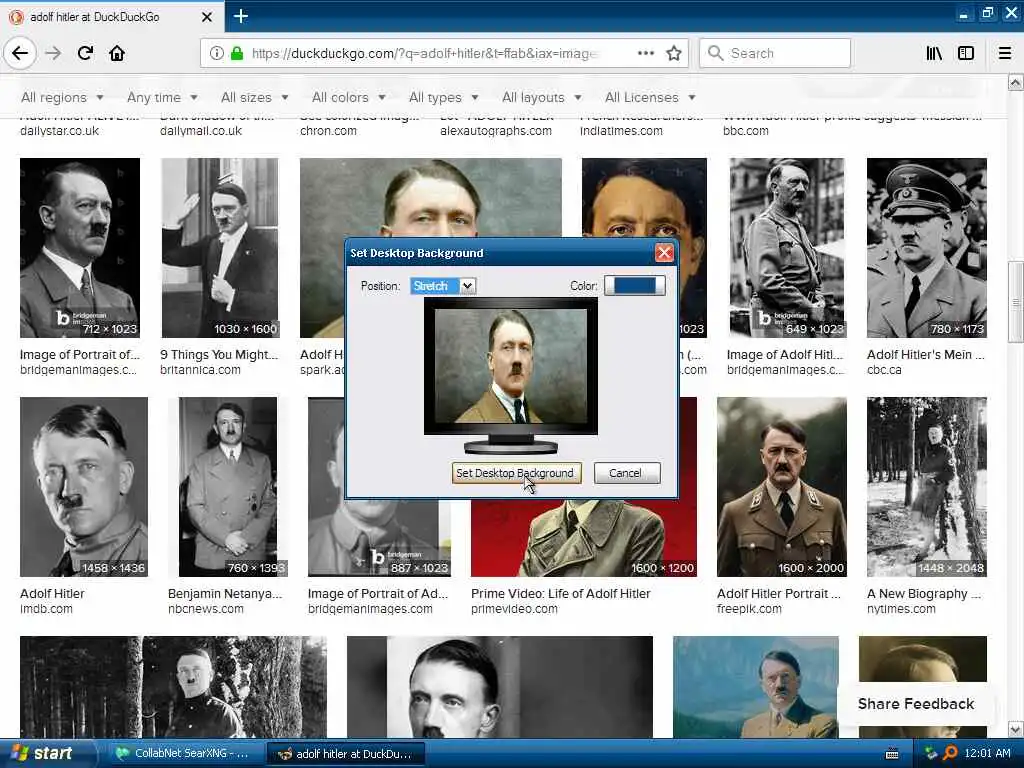Bookmark this page with the star
The width and height of the screenshot is (1024, 768).
point(674,53)
